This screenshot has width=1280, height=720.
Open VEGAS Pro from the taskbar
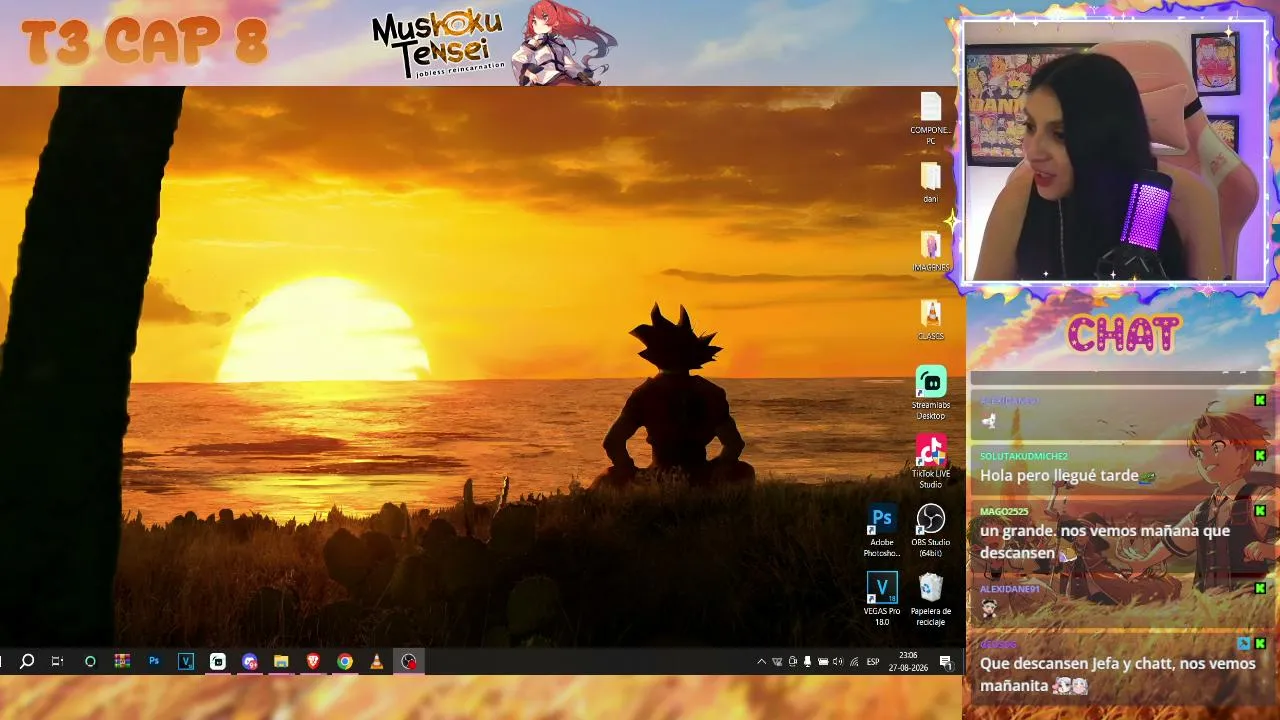coord(186,661)
